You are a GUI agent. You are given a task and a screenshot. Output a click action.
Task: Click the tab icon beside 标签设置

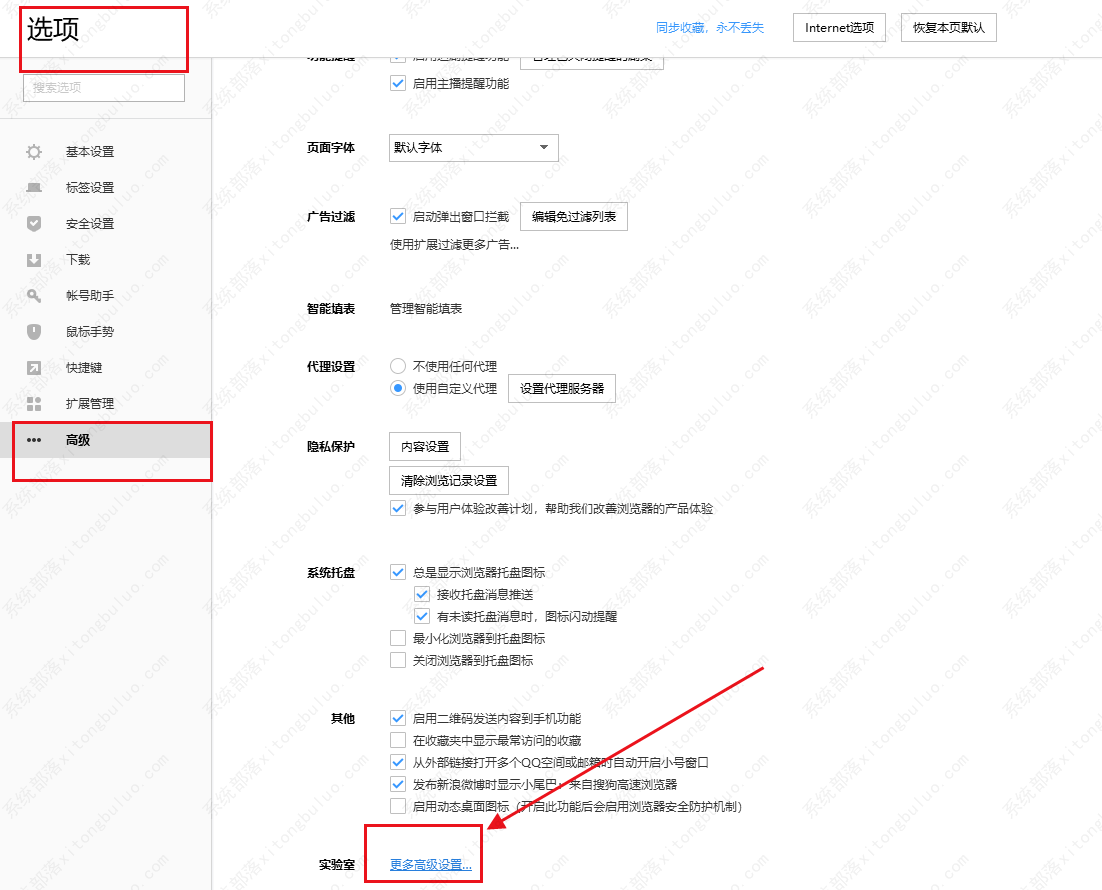34,188
